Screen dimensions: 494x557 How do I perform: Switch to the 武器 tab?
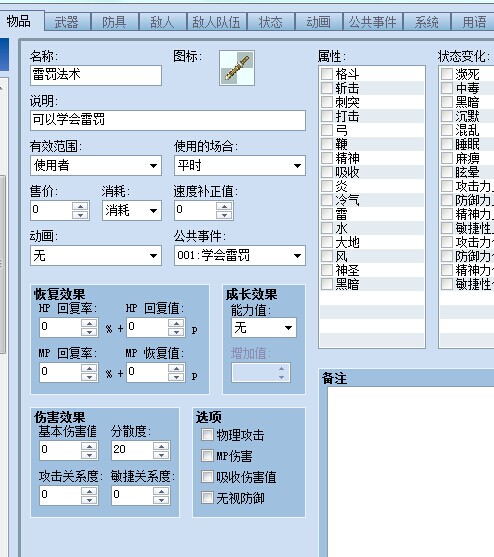[67, 22]
